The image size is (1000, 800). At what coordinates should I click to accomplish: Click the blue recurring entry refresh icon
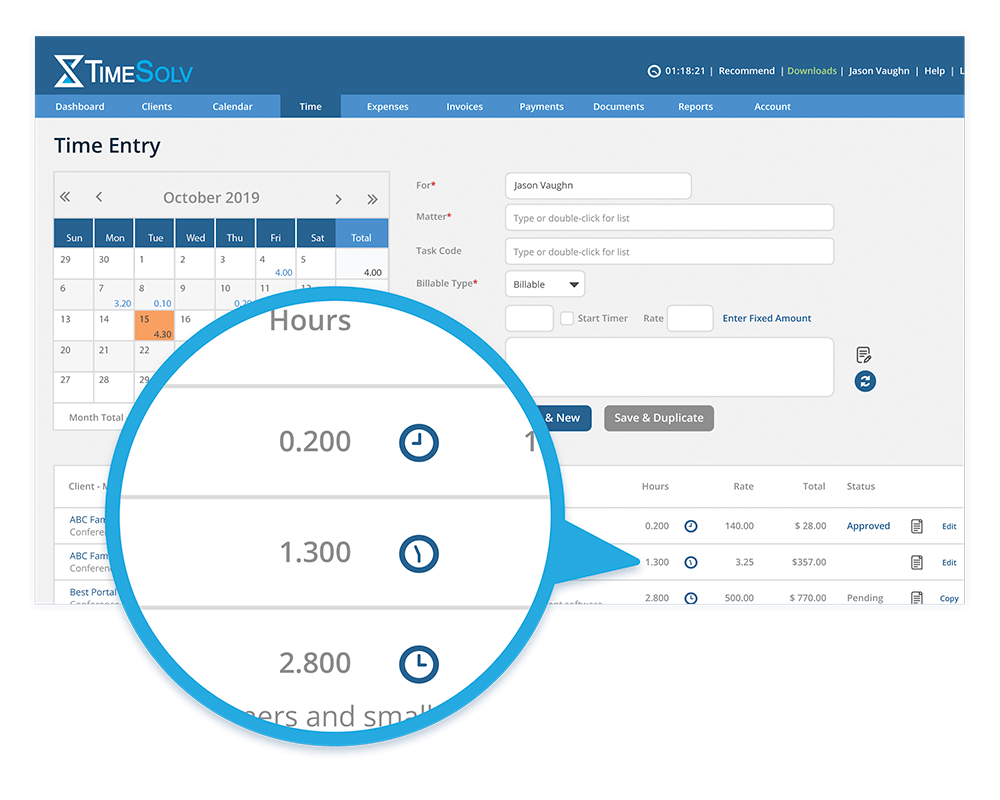[864, 381]
